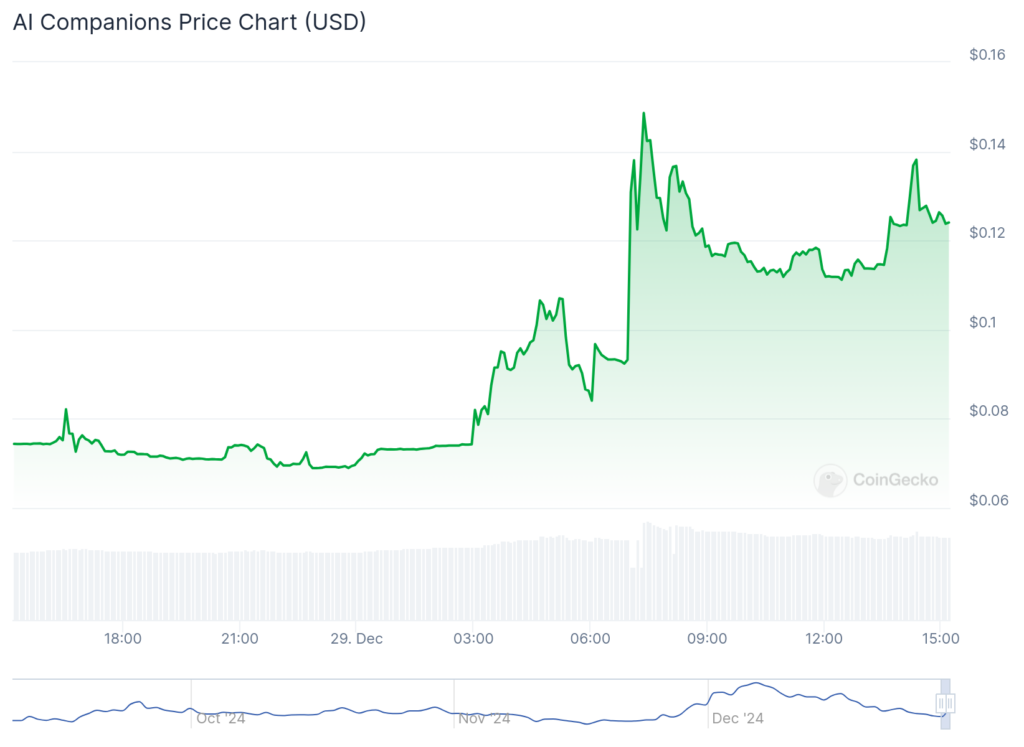This screenshot has height=747, width=1024.
Task: Click the 03:00 time axis label
Action: (x=473, y=638)
